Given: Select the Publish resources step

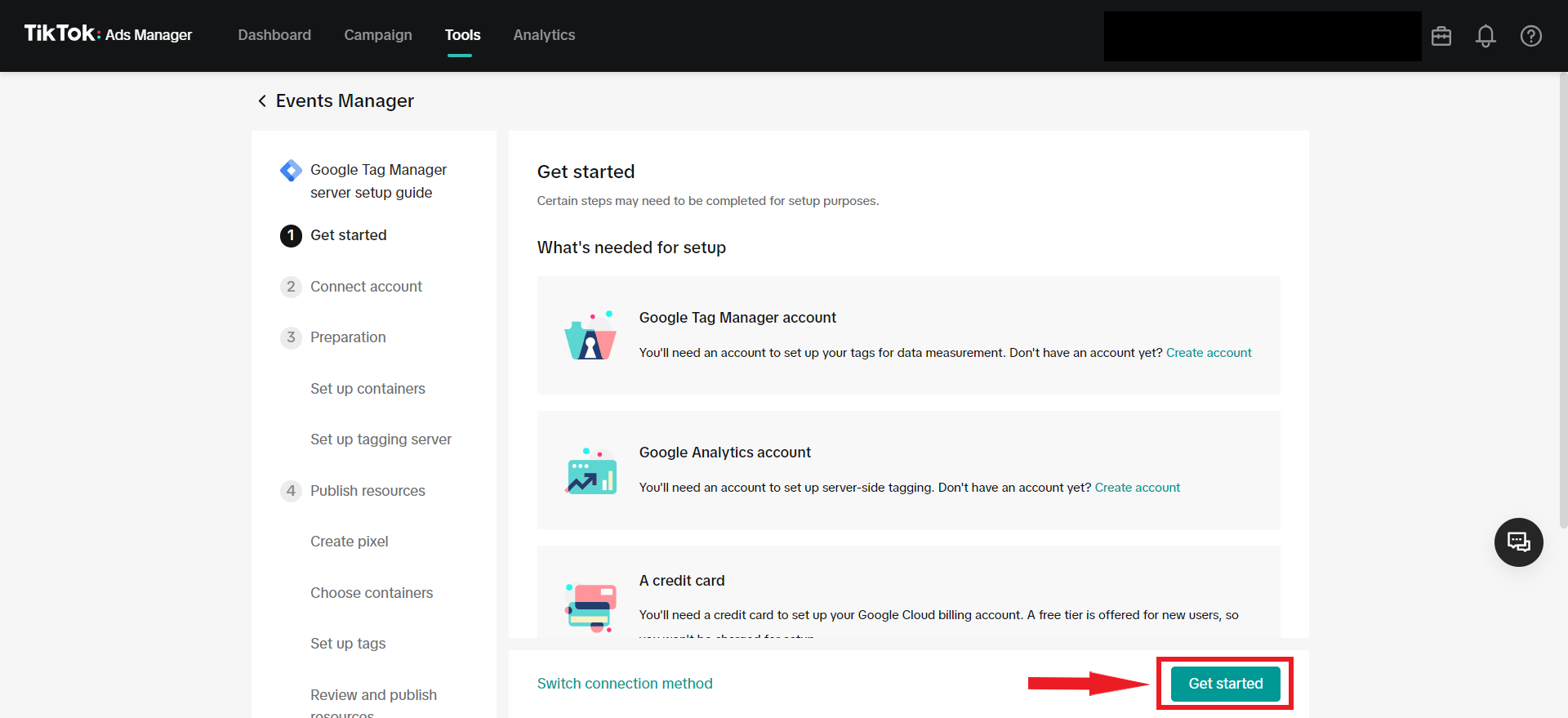Looking at the screenshot, I should point(367,491).
